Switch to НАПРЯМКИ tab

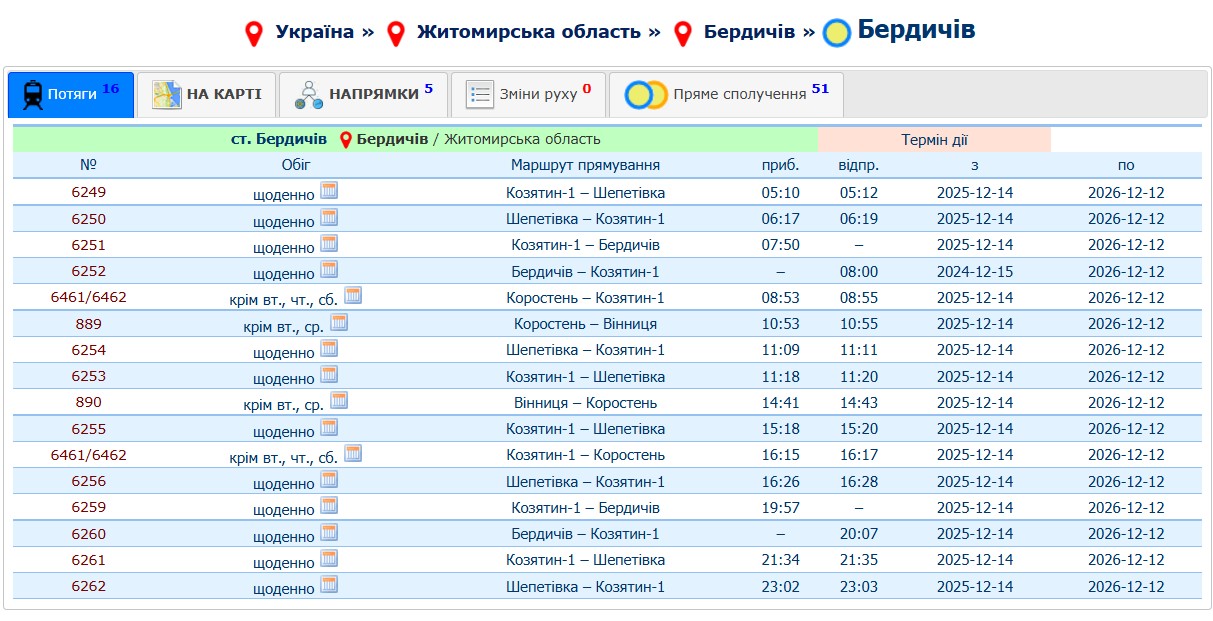click(363, 94)
